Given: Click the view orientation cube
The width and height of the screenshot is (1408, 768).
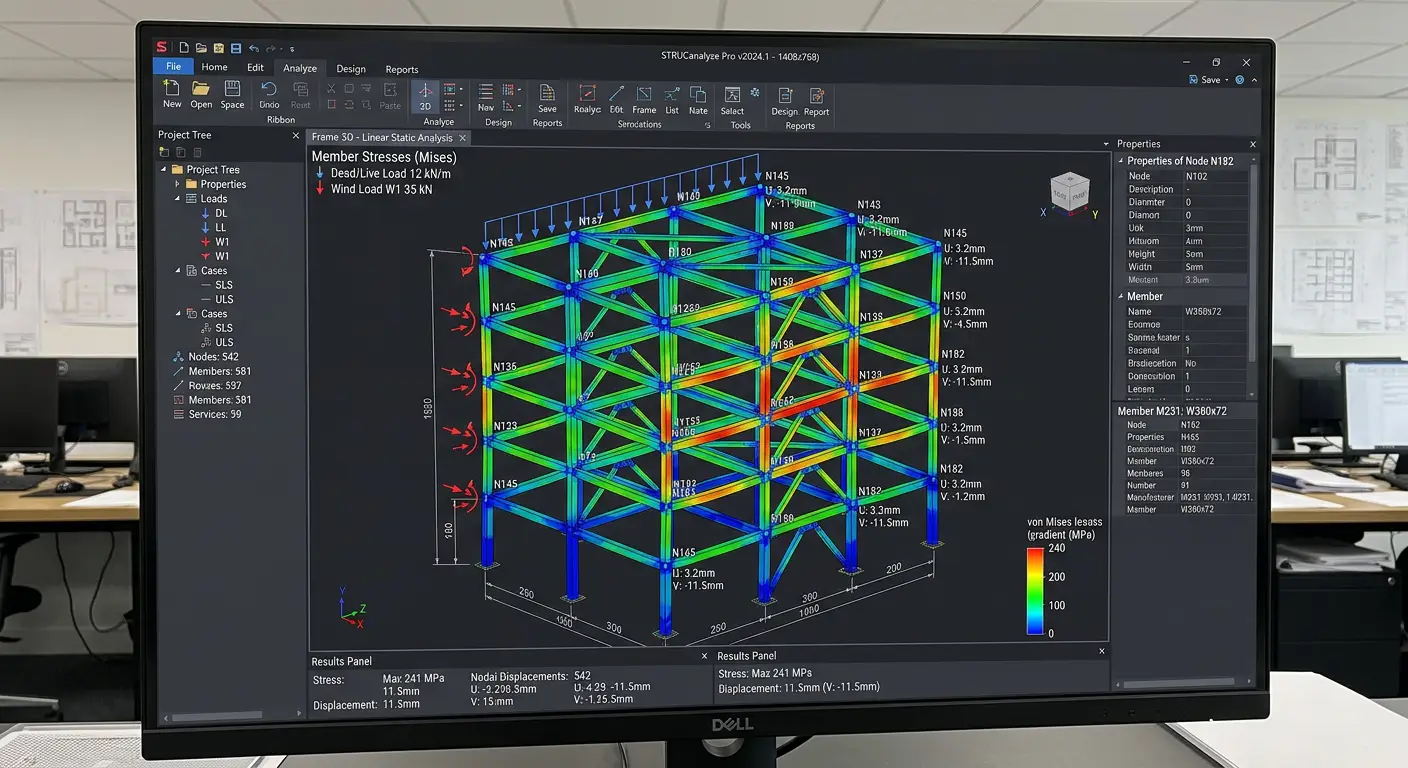Looking at the screenshot, I should 1069,194.
